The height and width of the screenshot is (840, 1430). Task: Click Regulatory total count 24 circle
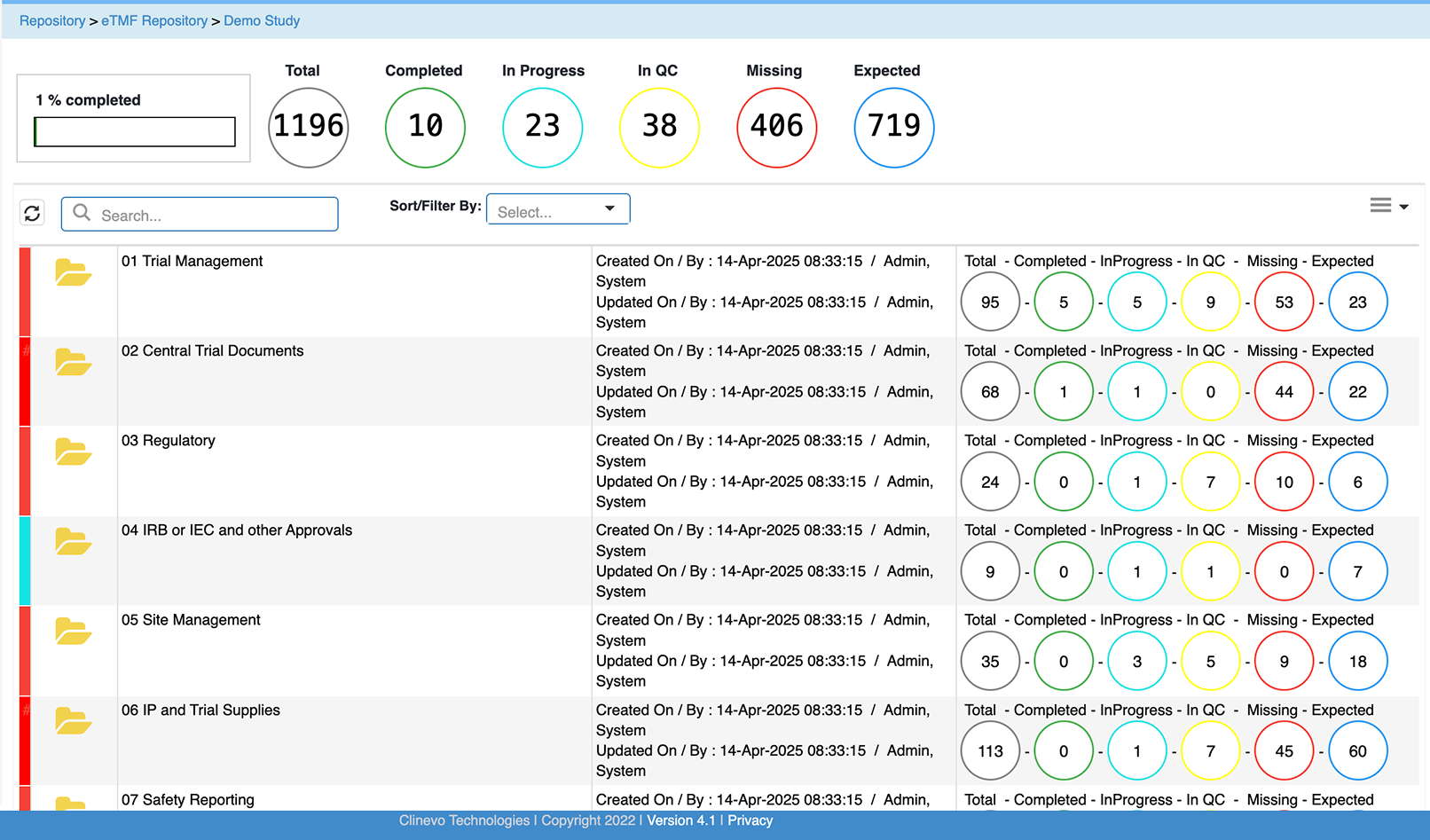click(990, 482)
